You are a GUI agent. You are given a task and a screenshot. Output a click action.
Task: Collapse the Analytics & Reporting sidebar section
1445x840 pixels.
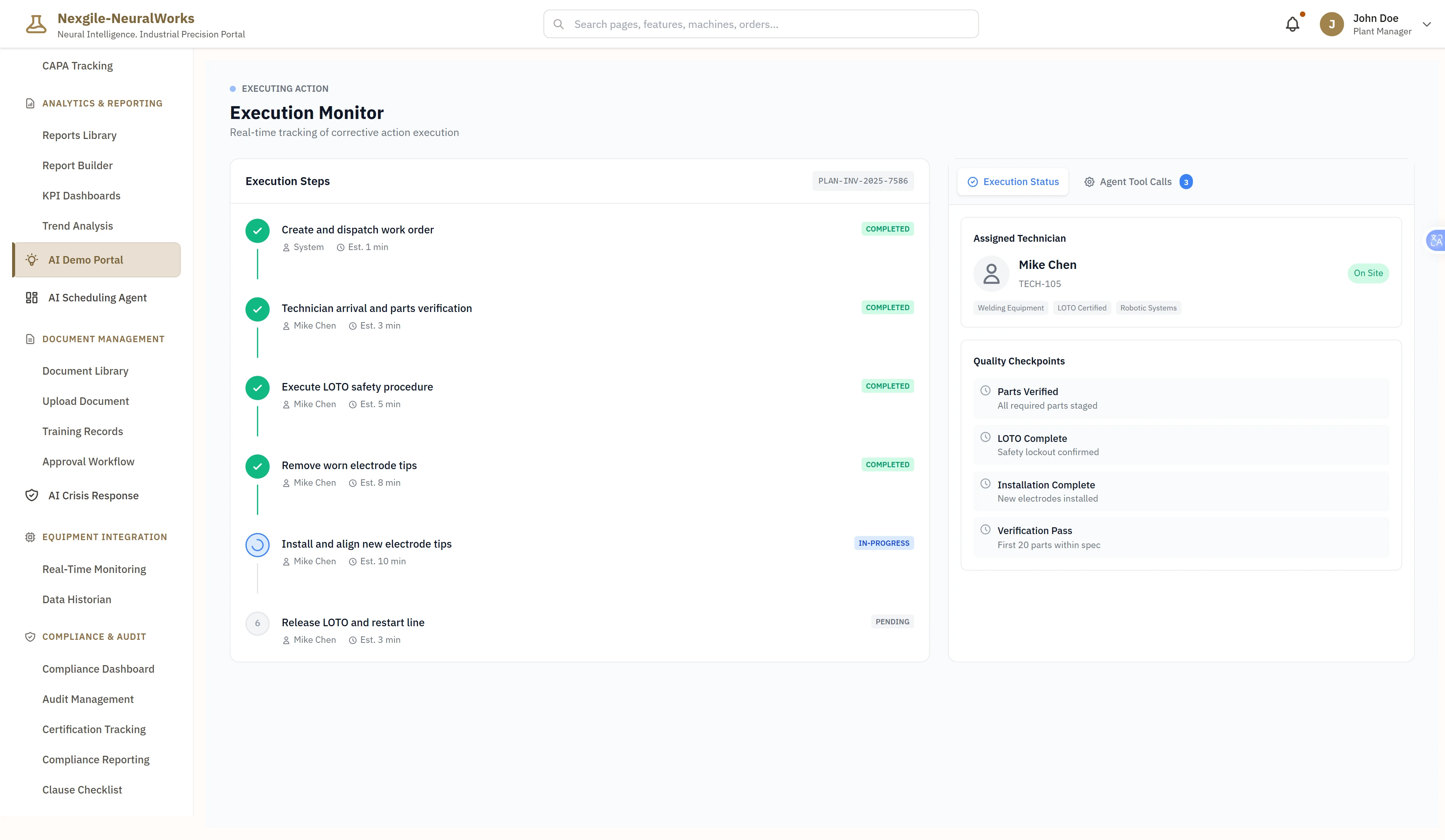pos(102,103)
